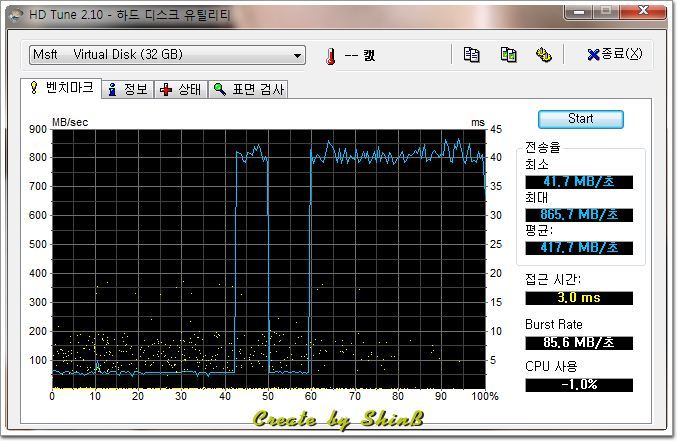Open the options gear icon
677x441 pixels.
544,54
